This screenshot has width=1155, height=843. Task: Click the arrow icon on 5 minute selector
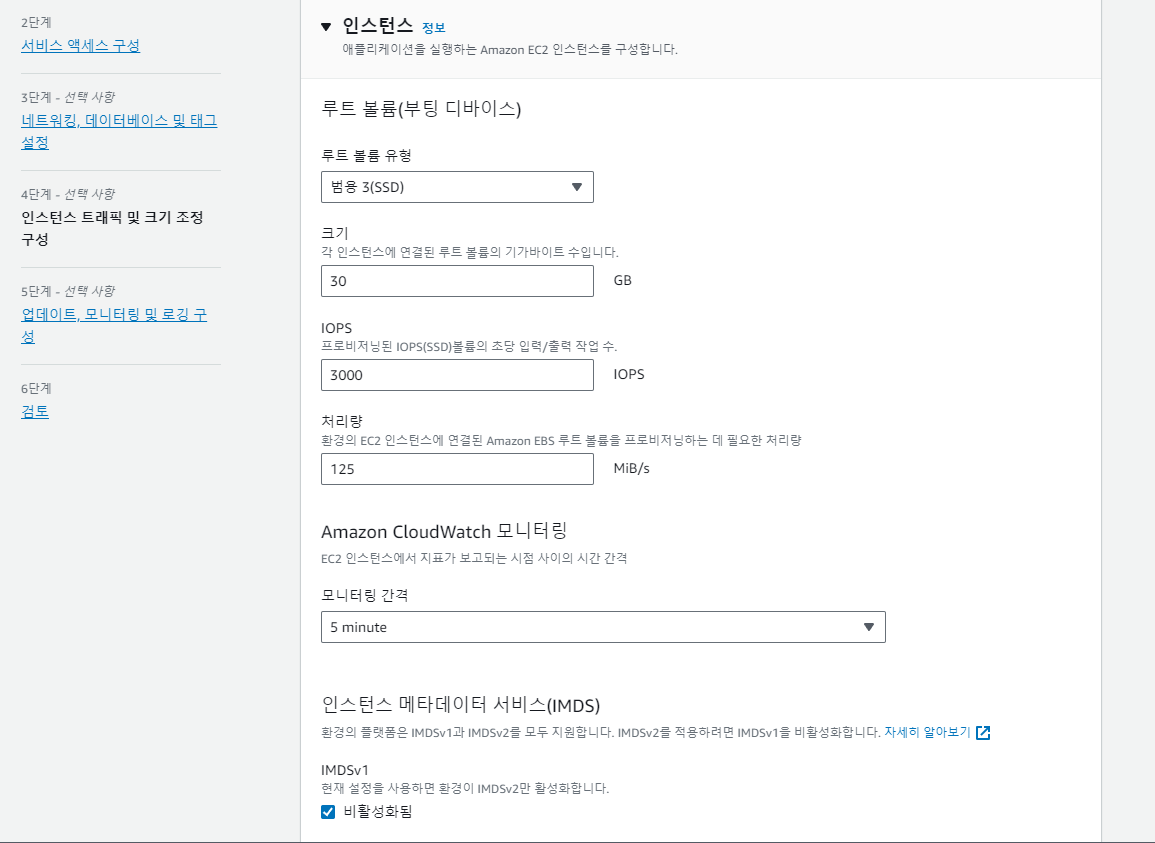pyautogui.click(x=868, y=627)
